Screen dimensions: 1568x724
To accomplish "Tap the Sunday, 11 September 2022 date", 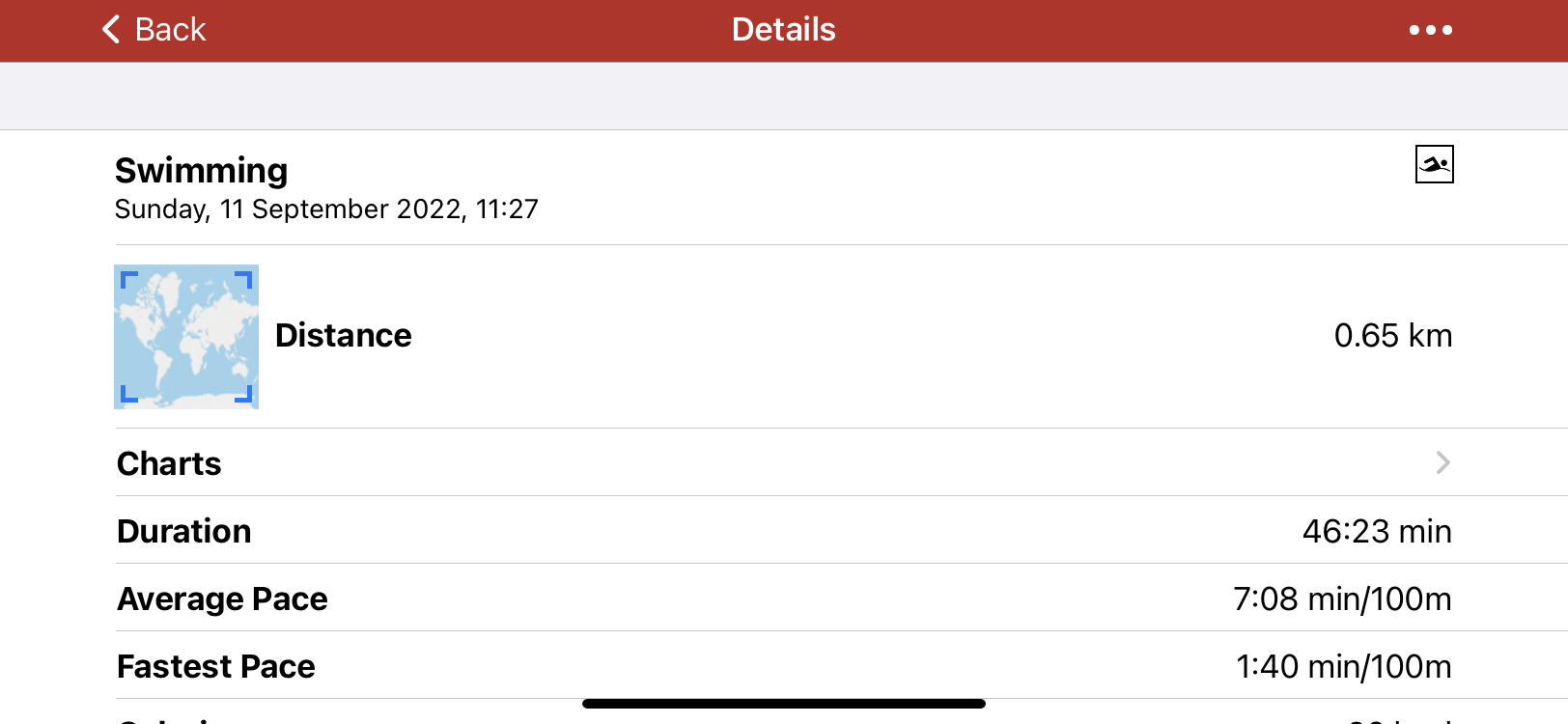I will 326,209.
